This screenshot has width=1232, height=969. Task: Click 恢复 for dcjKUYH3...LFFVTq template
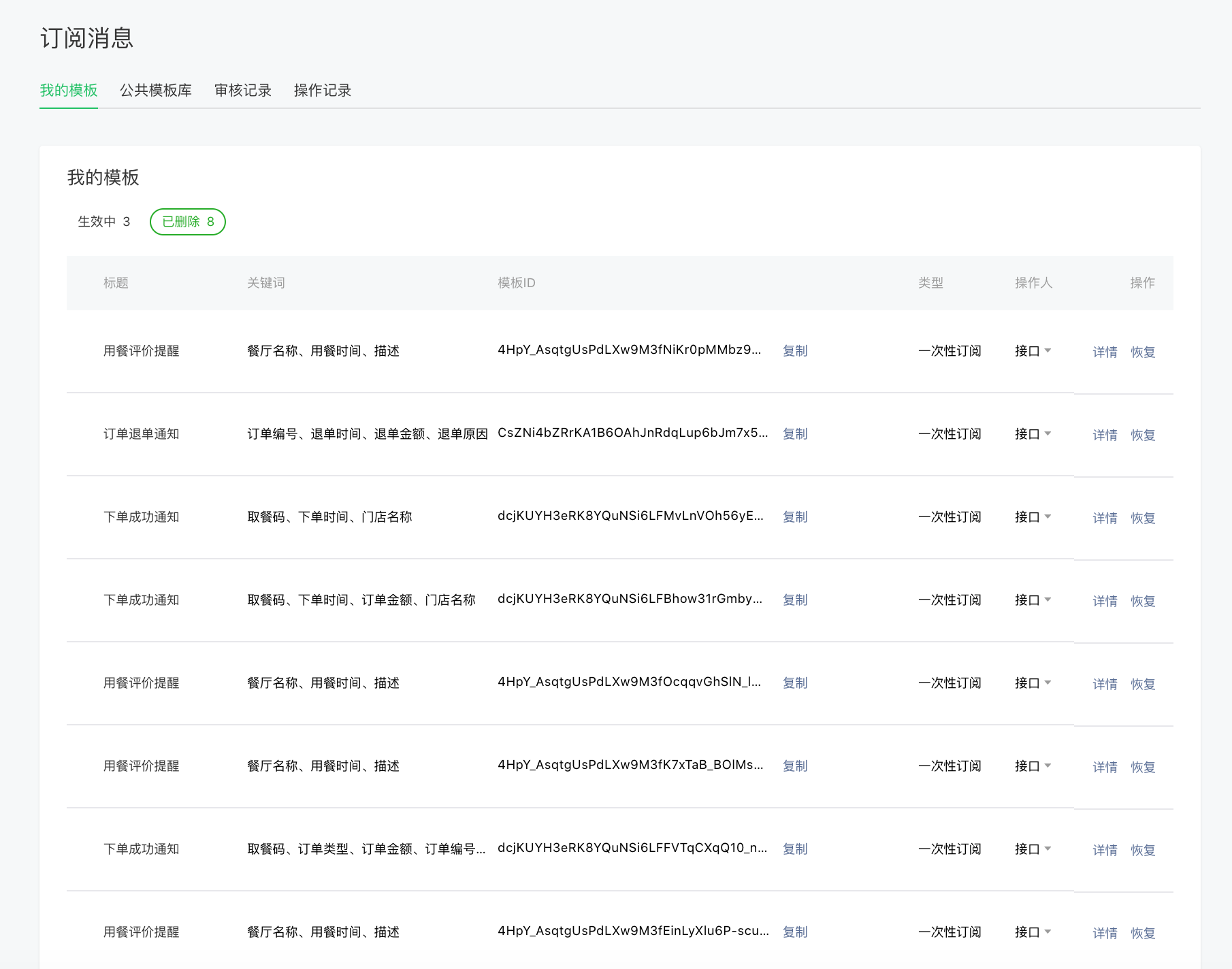pyautogui.click(x=1144, y=851)
